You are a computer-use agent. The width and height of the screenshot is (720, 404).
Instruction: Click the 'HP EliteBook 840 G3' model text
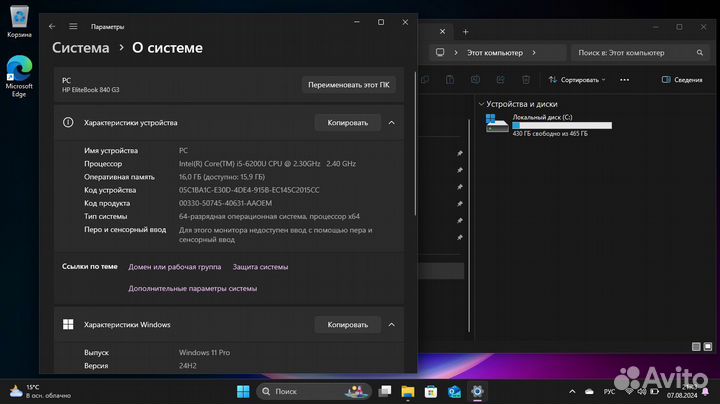point(90,90)
